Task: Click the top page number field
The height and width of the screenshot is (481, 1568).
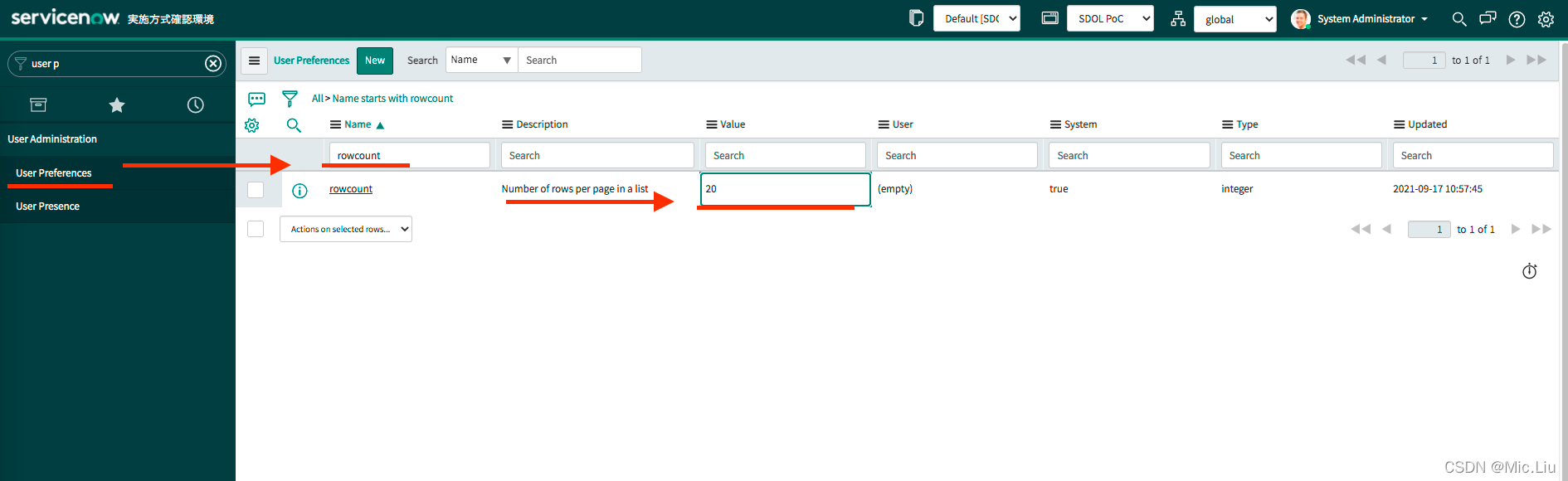Action: point(1424,60)
